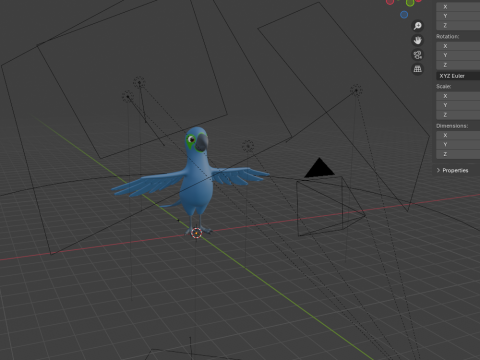Activate the hand pan view icon
Viewport: 480px width, 360px height.
[x=417, y=40]
